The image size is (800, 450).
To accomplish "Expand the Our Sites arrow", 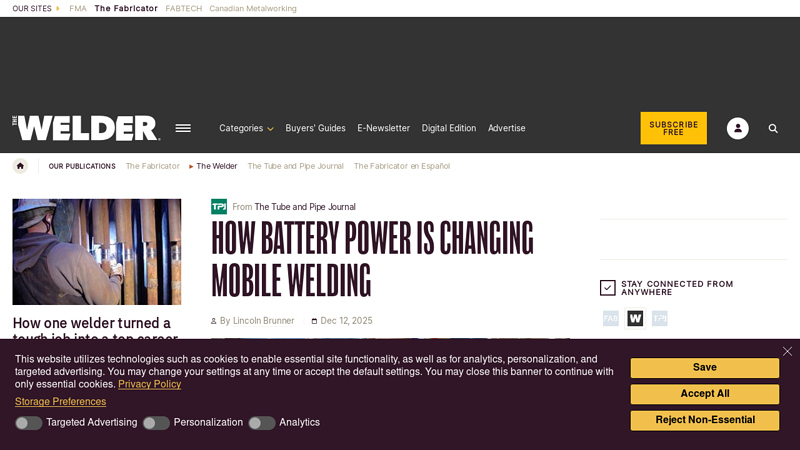I will coord(58,8).
